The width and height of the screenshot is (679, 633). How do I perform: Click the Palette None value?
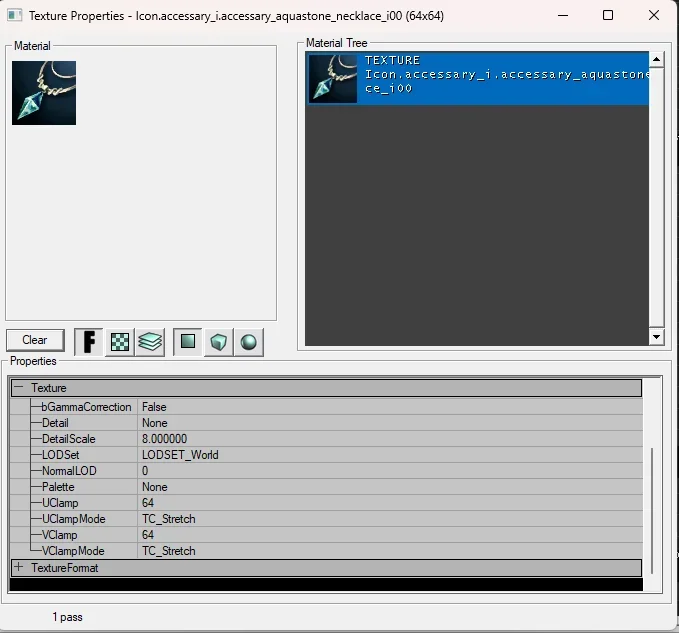[390, 487]
